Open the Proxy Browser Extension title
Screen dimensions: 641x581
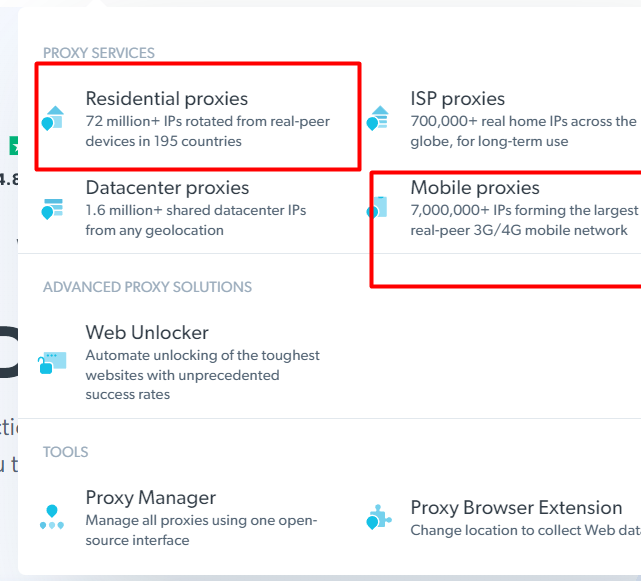(516, 508)
